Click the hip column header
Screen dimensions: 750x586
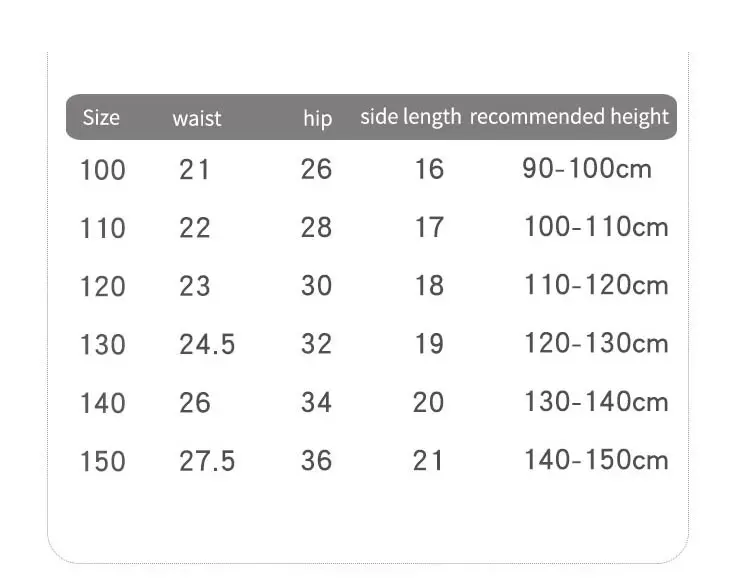pos(318,118)
